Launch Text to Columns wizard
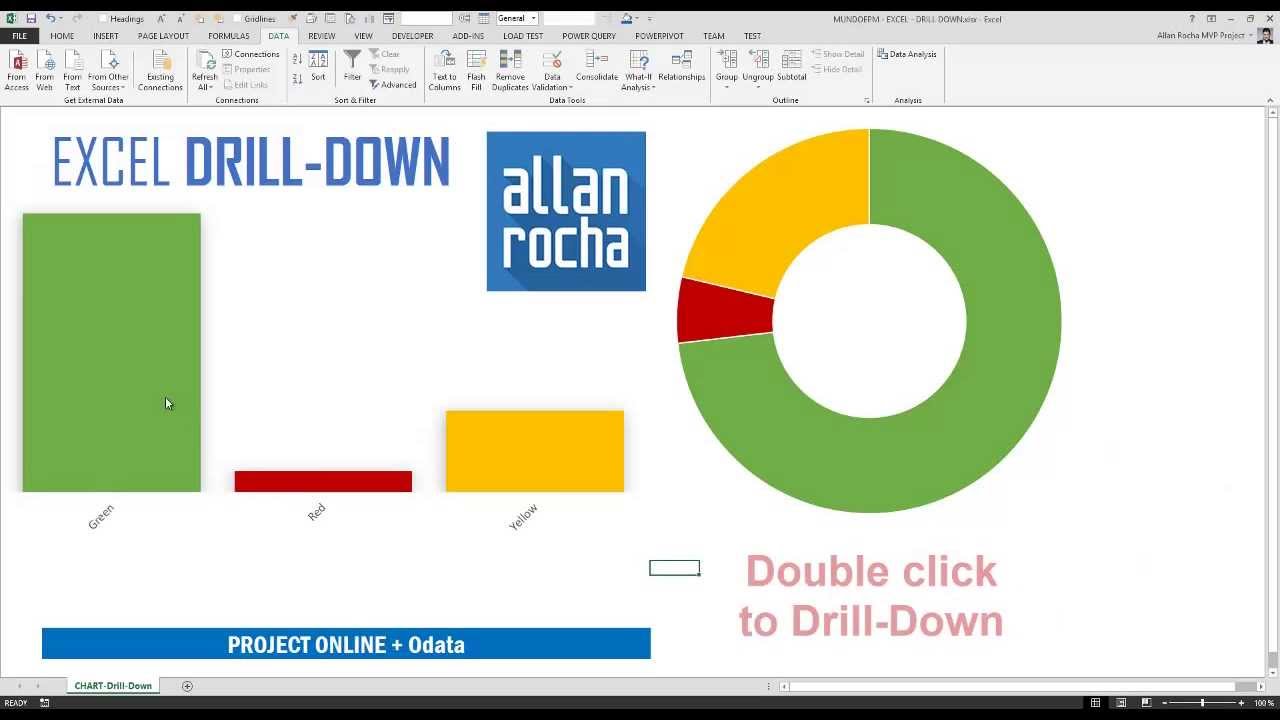1280x720 pixels. click(445, 70)
